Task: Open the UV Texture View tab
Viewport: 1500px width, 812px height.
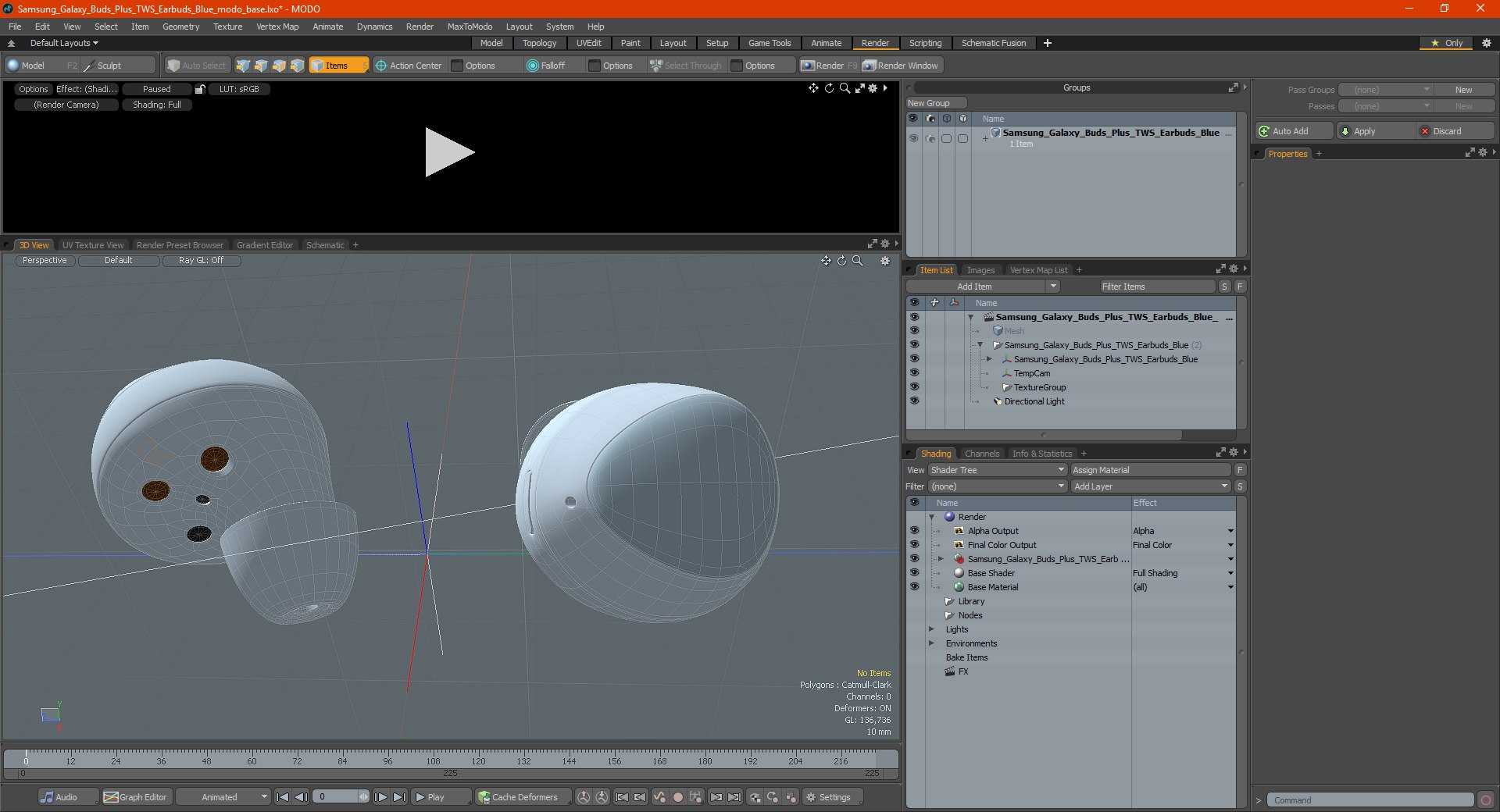Action: [93, 245]
